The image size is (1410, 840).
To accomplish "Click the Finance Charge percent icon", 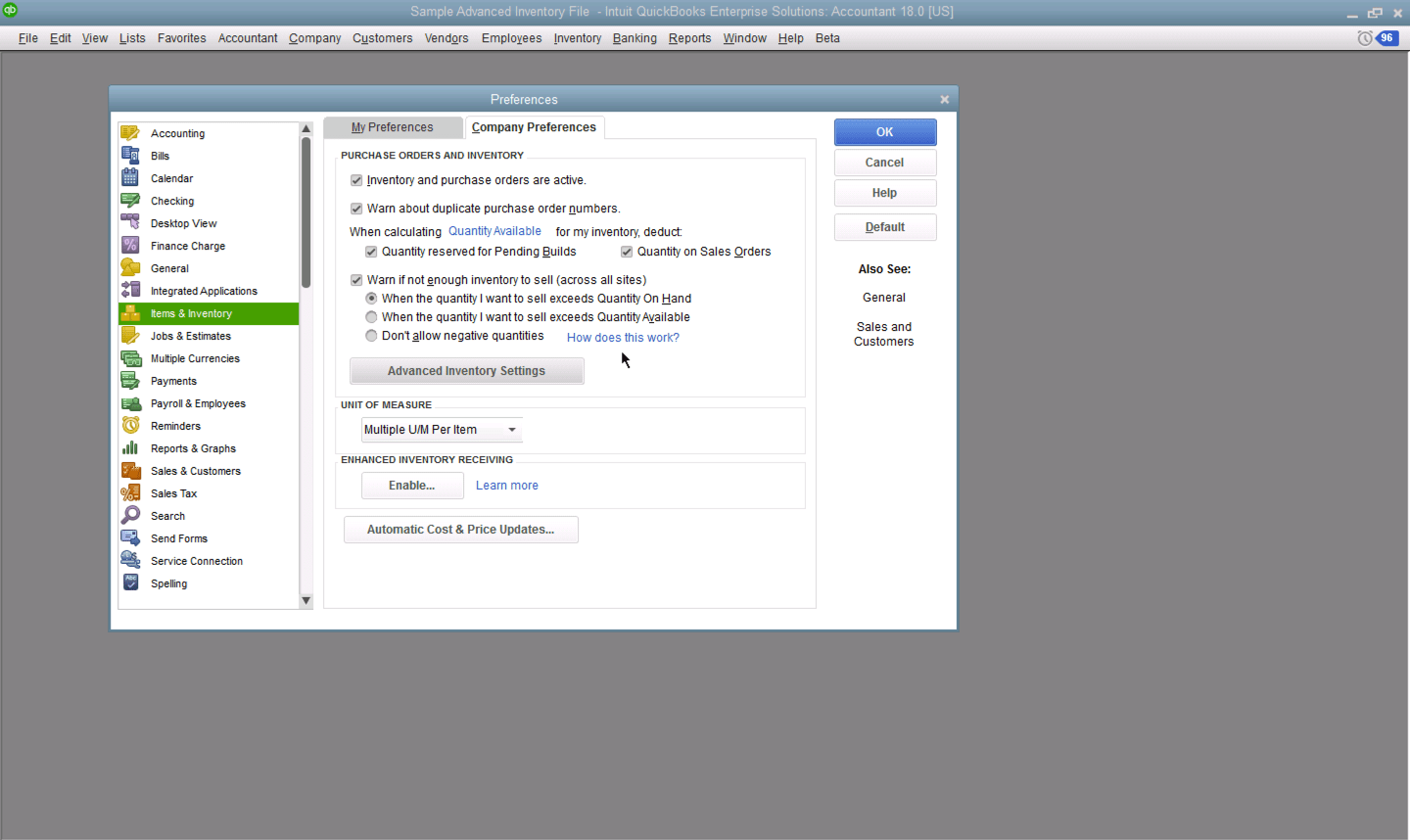I will point(130,246).
